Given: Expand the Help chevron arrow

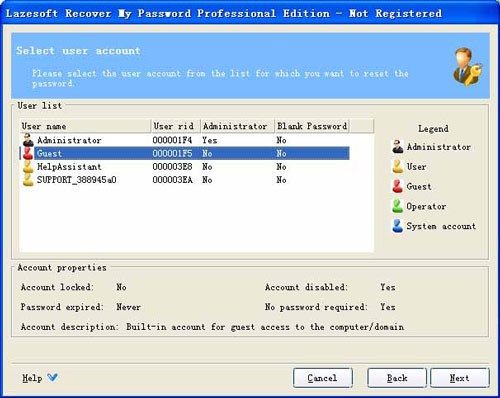Looking at the screenshot, I should pyautogui.click(x=52, y=377).
